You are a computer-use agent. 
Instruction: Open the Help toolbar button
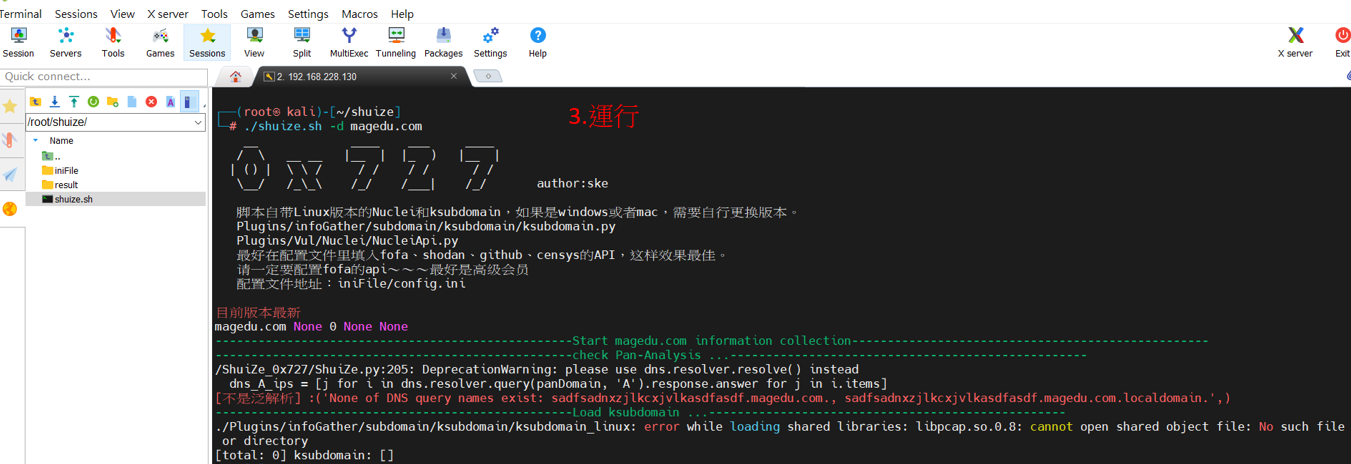point(537,42)
